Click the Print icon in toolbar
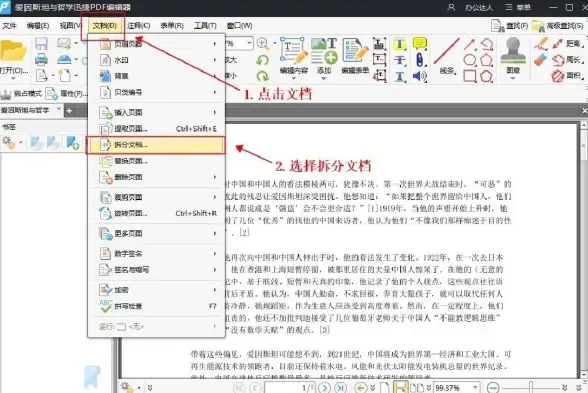The image size is (588, 393). [41, 60]
